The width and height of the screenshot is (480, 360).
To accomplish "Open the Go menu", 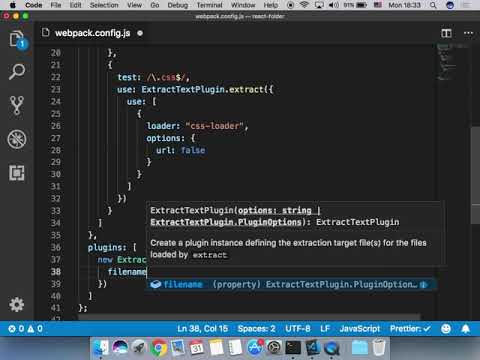I will (x=155, y=5).
